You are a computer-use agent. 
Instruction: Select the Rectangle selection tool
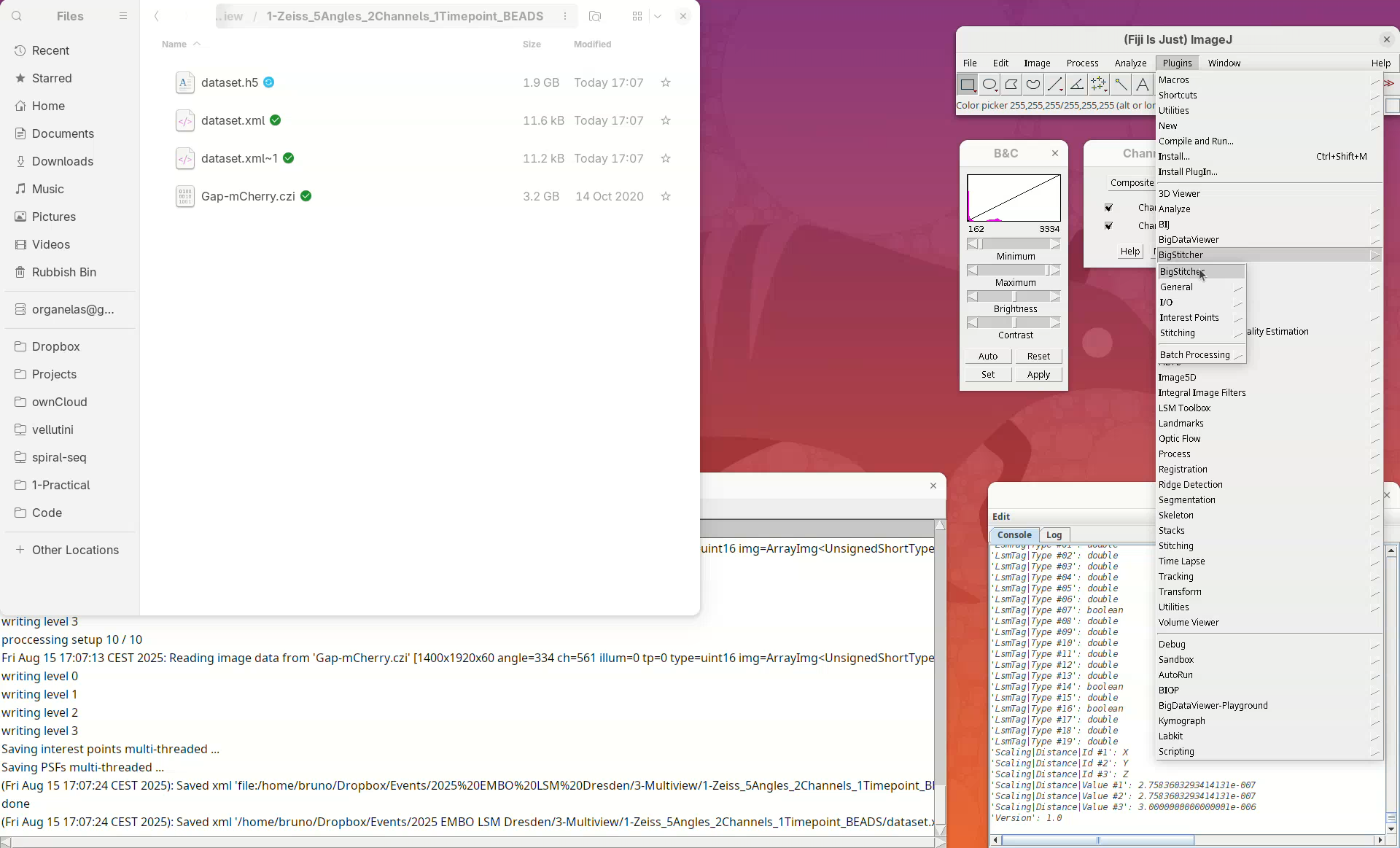pyautogui.click(x=968, y=85)
